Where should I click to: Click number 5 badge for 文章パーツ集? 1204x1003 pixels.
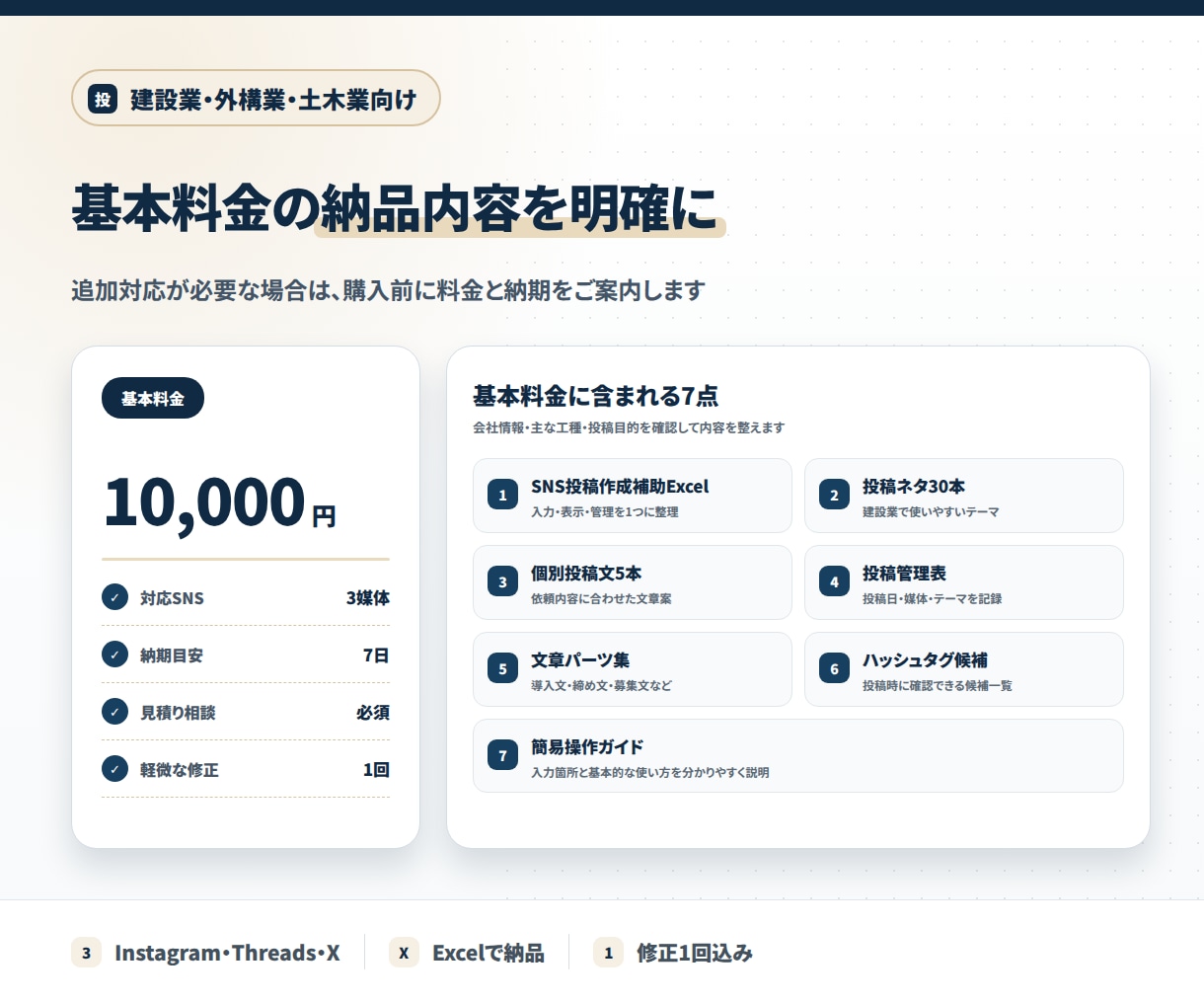tap(502, 668)
